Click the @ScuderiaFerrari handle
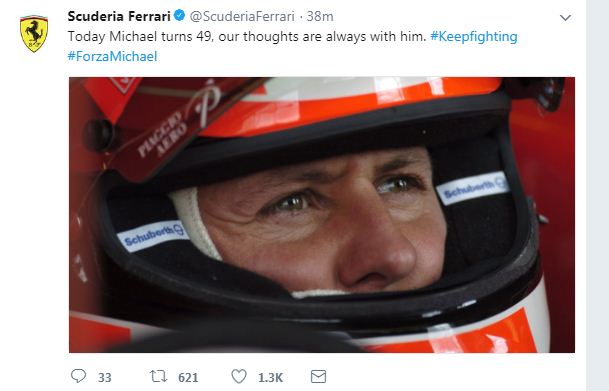This screenshot has width=609, height=391. (x=242, y=16)
